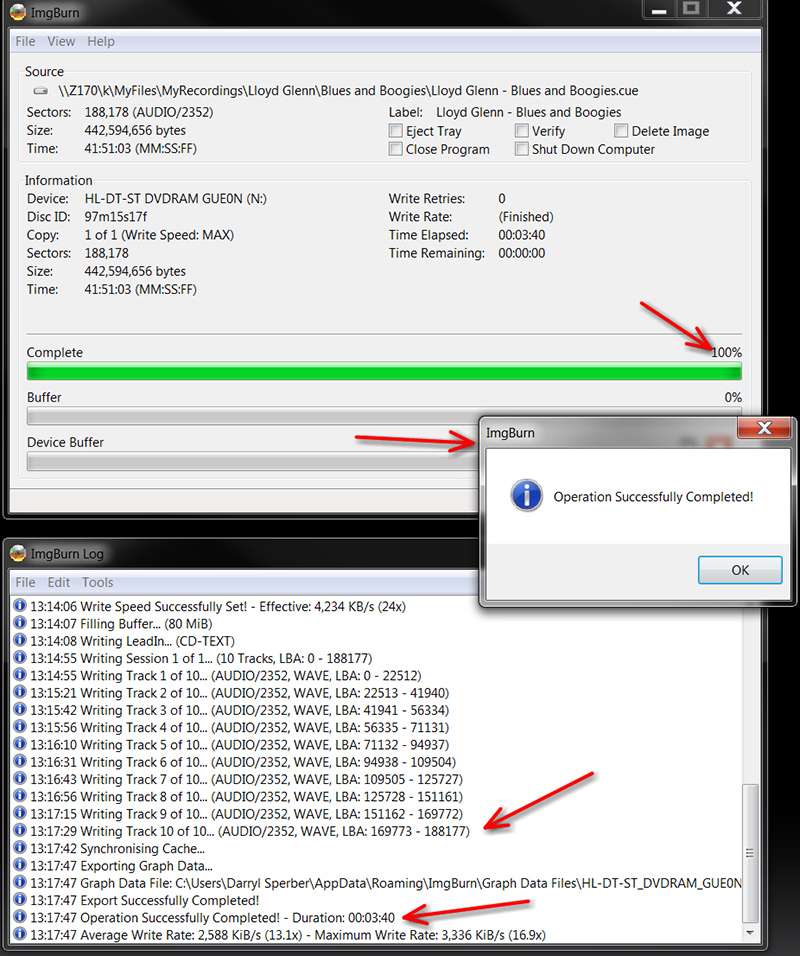This screenshot has width=800, height=956.
Task: Click info icon of 'Writing Track 5 of 10' entry
Action: [20, 744]
